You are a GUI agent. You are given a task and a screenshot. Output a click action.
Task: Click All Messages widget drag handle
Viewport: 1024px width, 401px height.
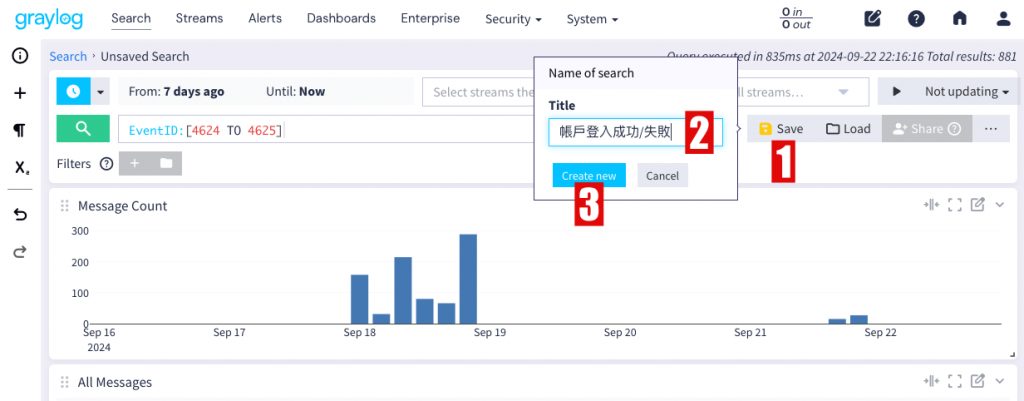[65, 382]
